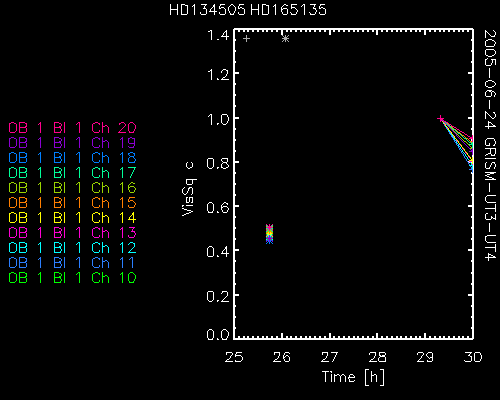Click the colored asterisk cluster near 0.5

[x=269, y=234]
